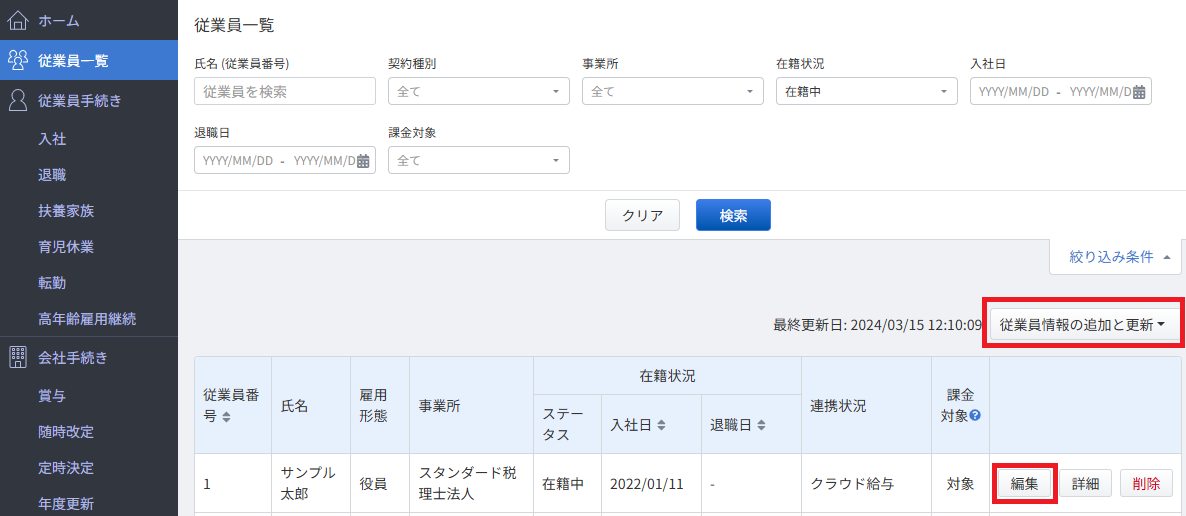This screenshot has height=516, width=1186.
Task: Open the 入社日 calendar icon
Action: pos(1139,92)
